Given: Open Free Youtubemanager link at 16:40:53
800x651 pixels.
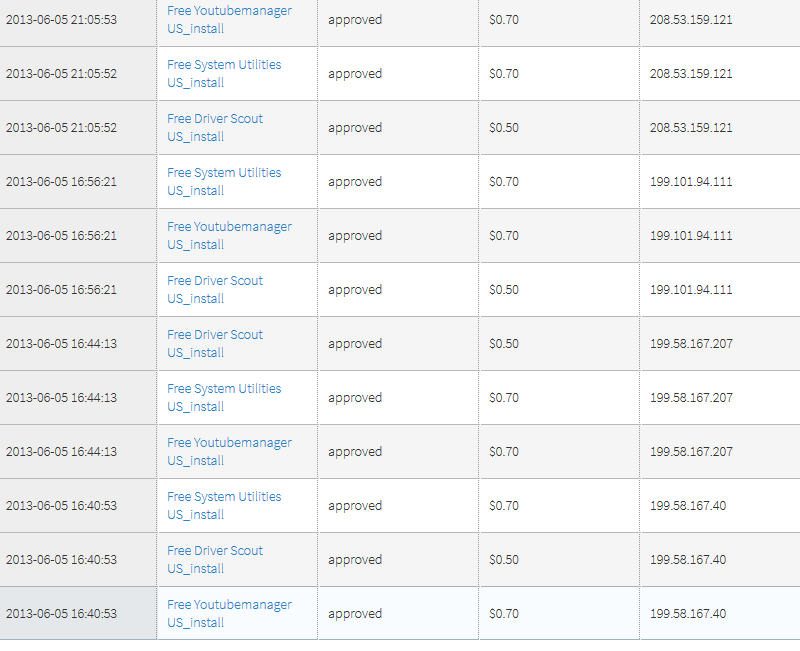Looking at the screenshot, I should (x=229, y=605).
